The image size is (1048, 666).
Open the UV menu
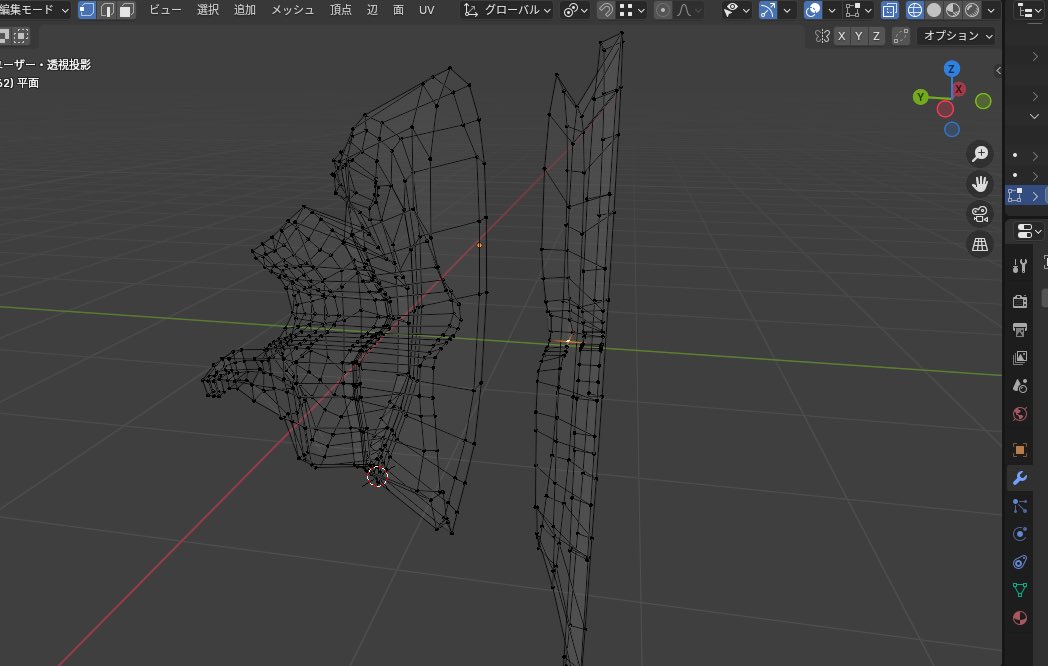click(426, 10)
